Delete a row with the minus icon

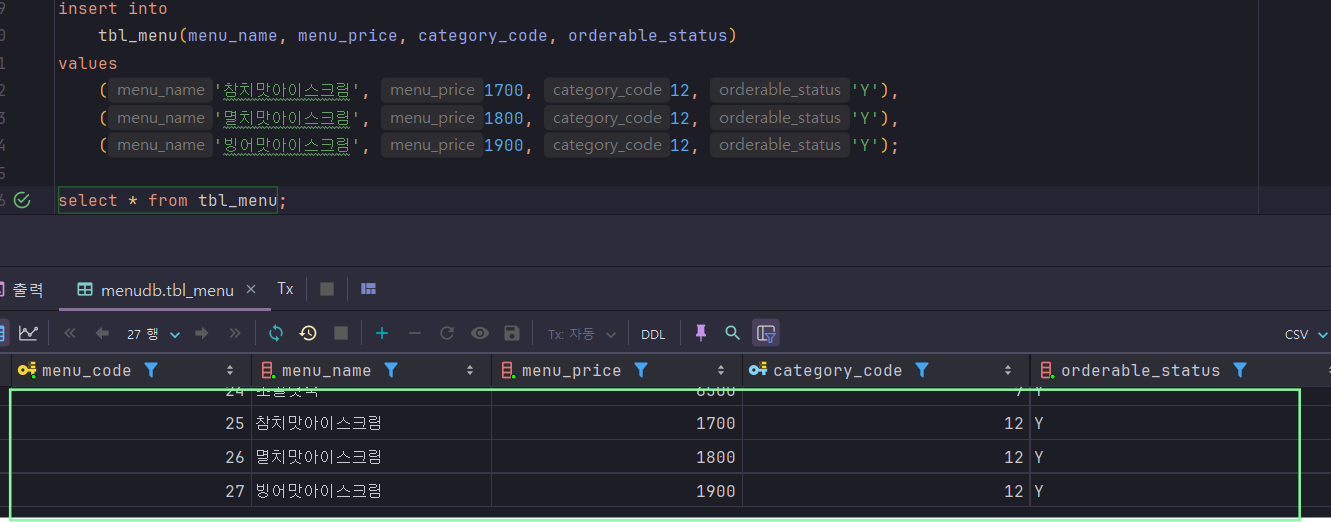(x=415, y=333)
